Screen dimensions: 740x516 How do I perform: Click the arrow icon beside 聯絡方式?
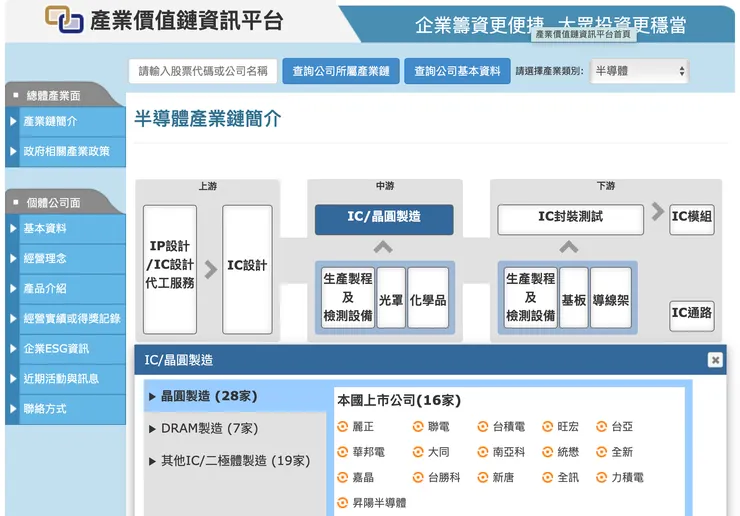13,409
